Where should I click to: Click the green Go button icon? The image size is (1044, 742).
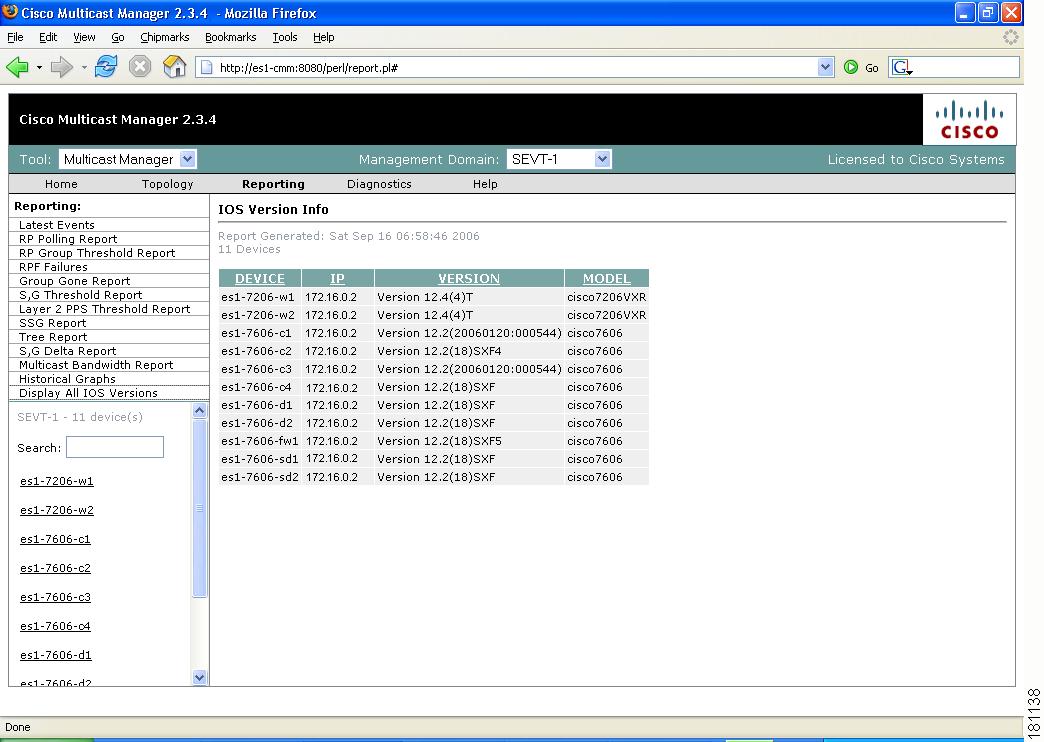[x=851, y=67]
